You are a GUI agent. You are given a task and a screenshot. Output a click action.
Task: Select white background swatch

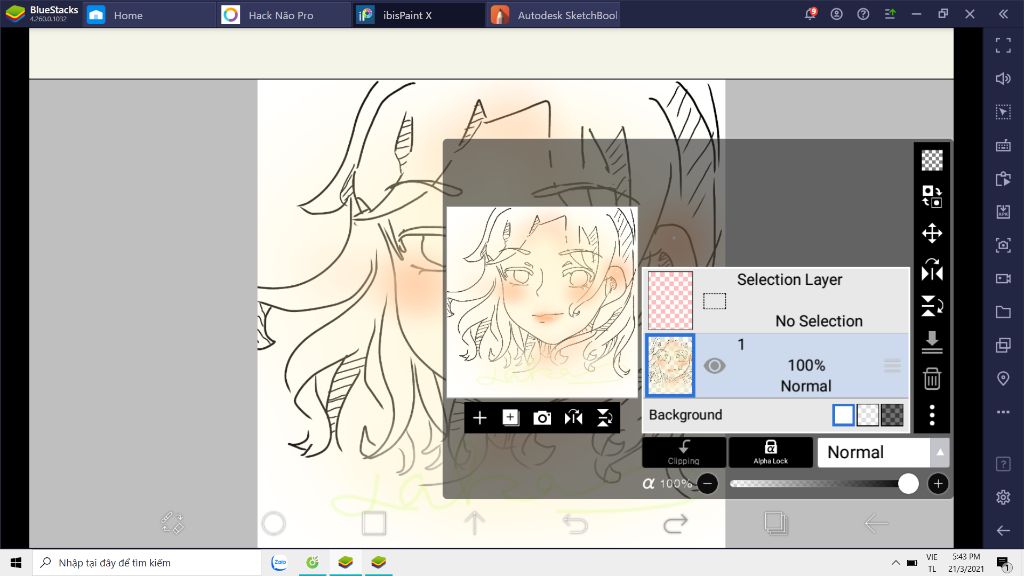click(843, 415)
